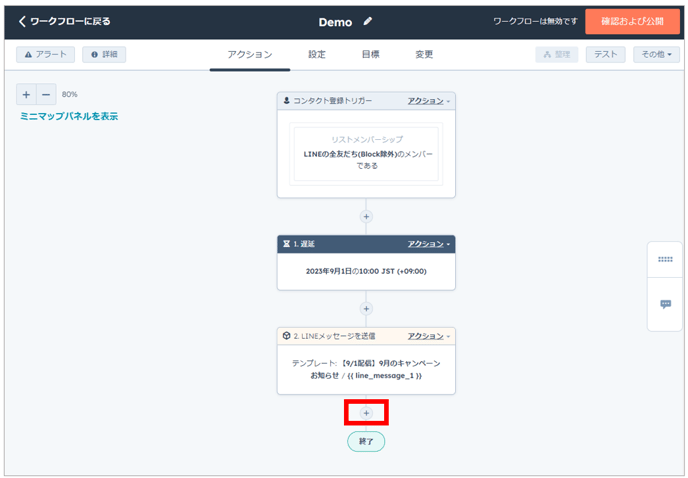Viewport: 688px width, 478px height.
Task: Click the 確認および公開 button
Action: pyautogui.click(x=632, y=21)
